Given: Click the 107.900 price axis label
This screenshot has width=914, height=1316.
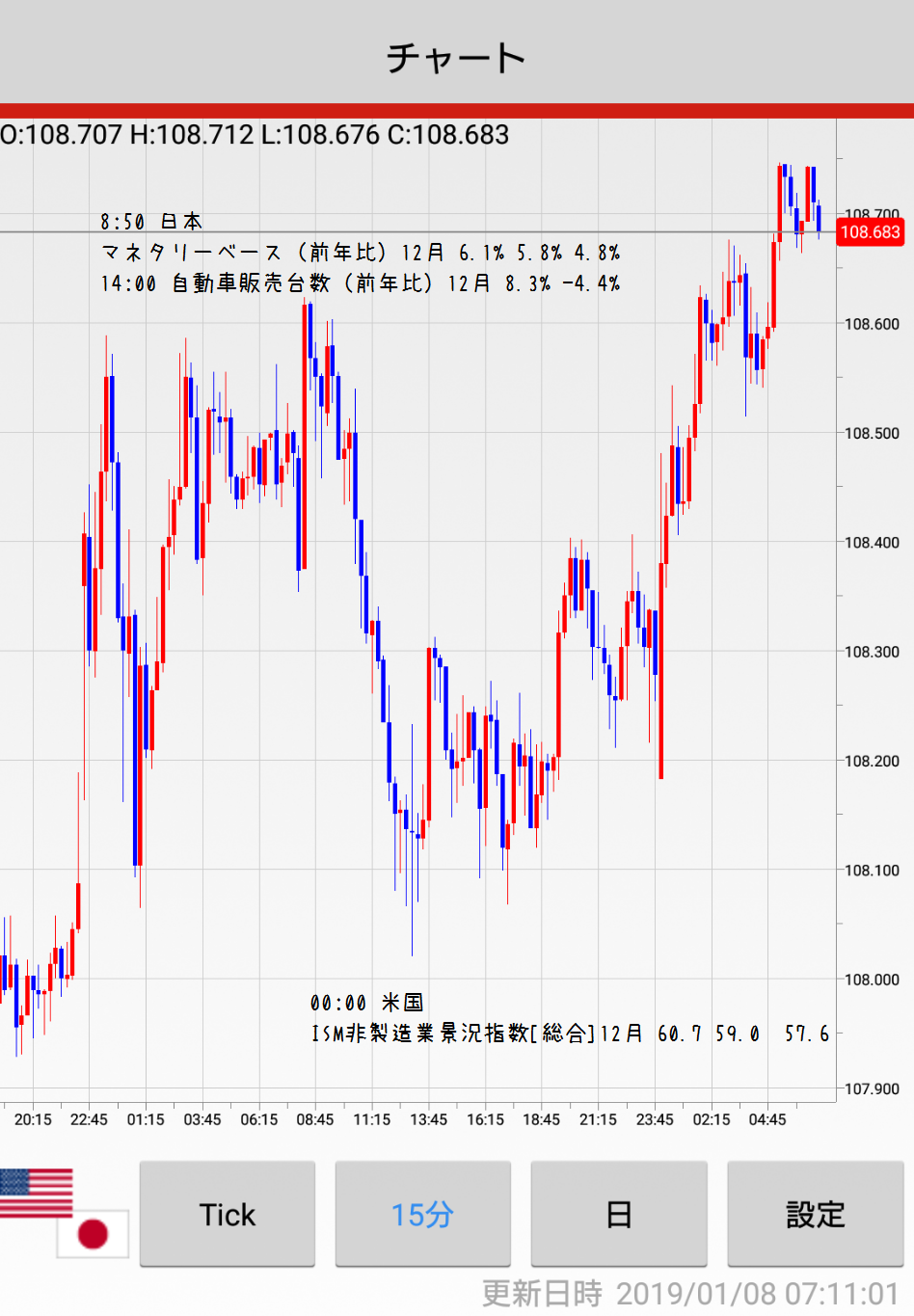Looking at the screenshot, I should coord(872,1089).
